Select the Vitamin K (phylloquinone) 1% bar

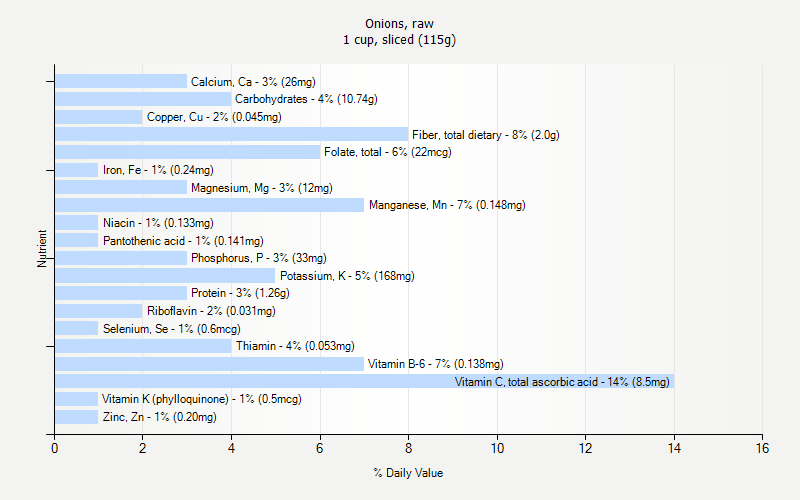pos(77,399)
